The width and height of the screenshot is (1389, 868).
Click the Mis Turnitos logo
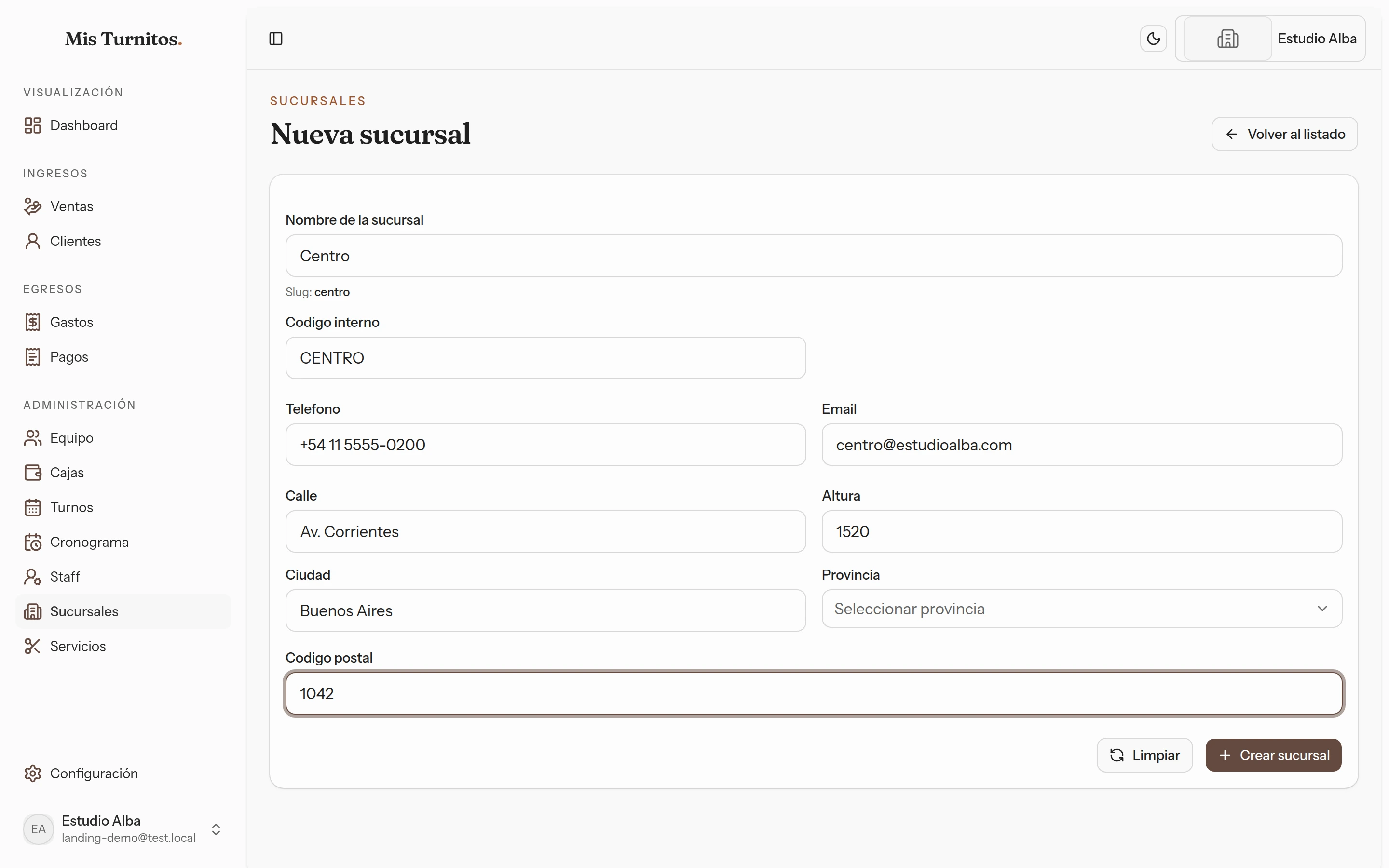(x=123, y=39)
